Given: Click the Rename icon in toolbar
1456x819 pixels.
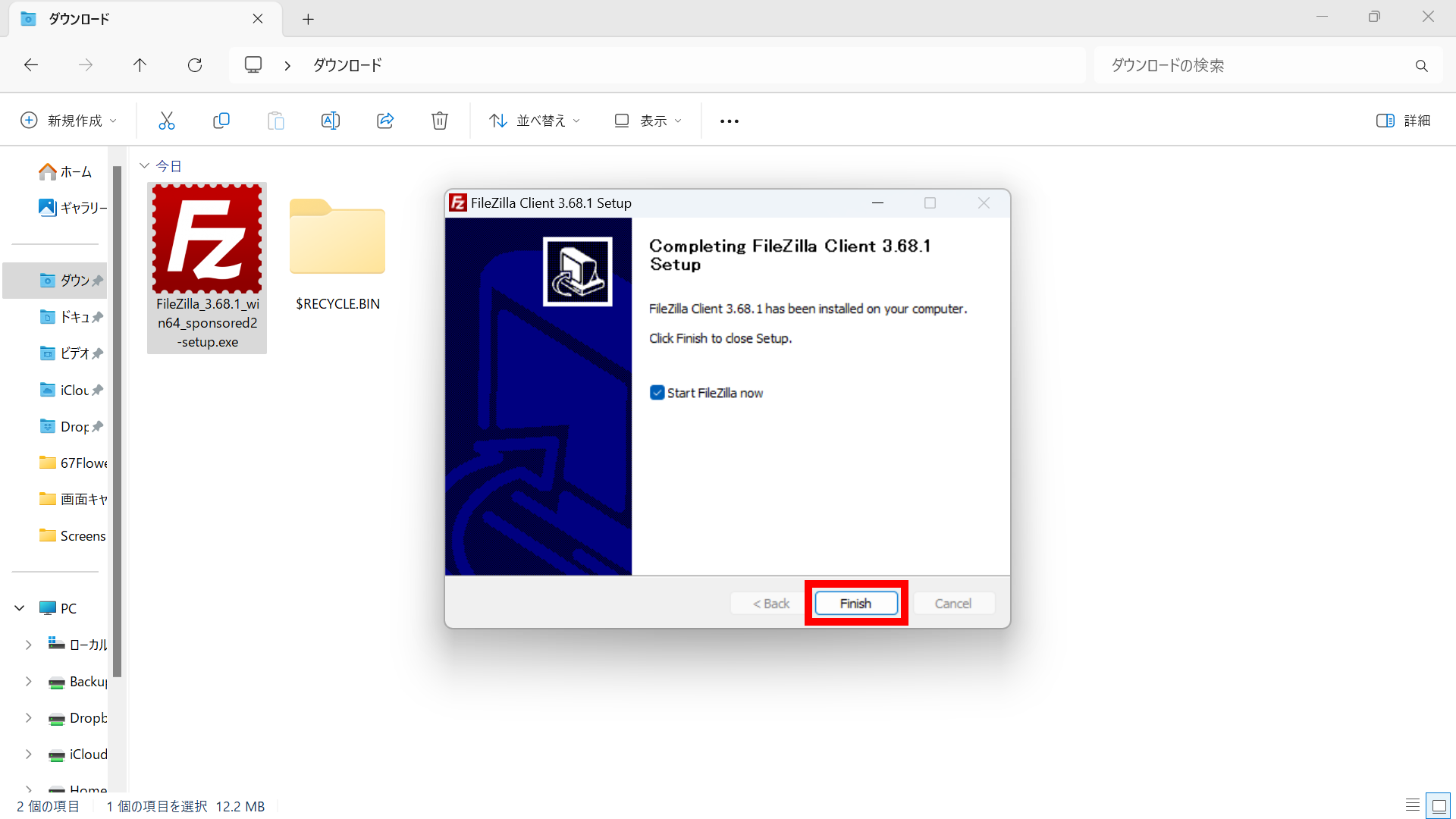Looking at the screenshot, I should coord(331,121).
